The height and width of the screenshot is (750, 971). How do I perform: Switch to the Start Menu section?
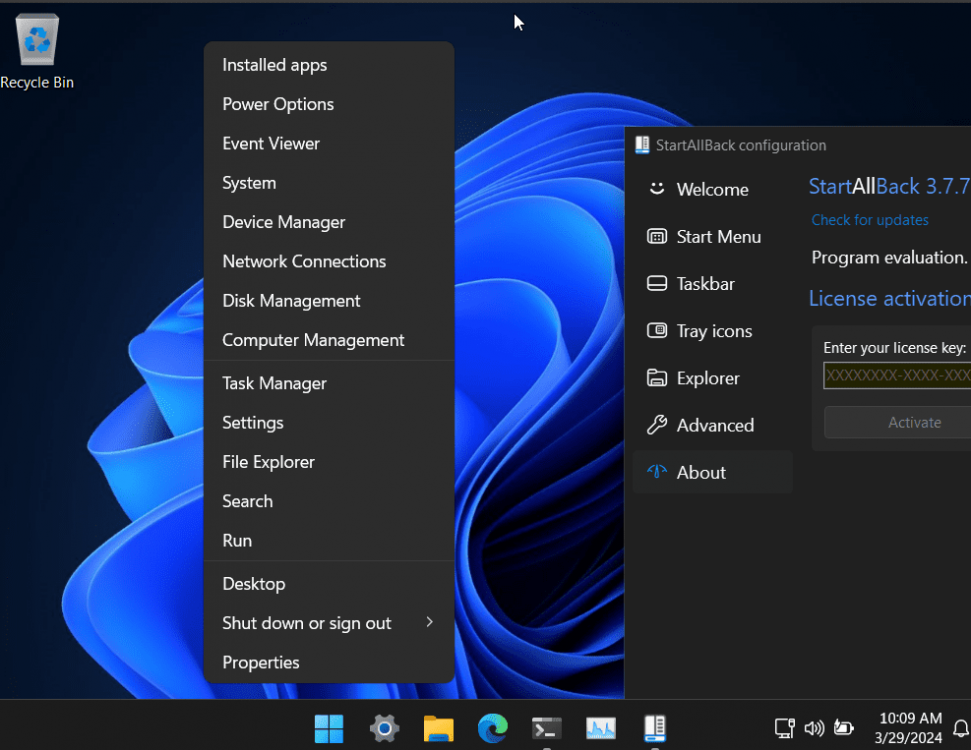718,237
